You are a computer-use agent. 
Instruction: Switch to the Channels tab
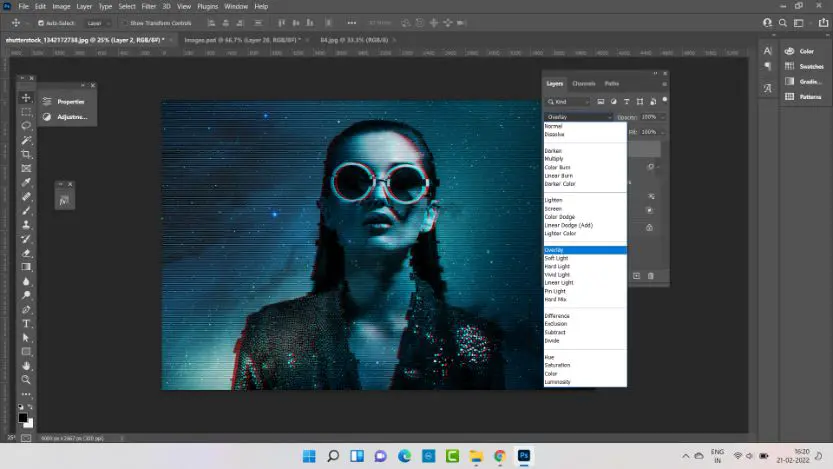pos(584,84)
